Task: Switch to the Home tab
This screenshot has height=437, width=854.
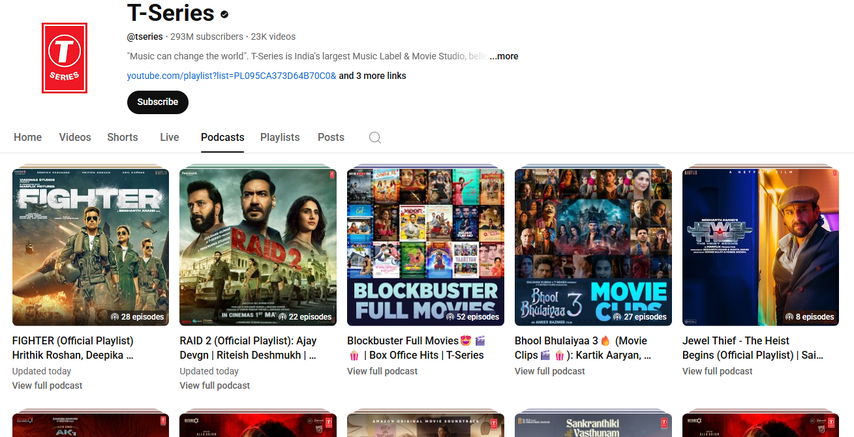Action: pos(28,137)
